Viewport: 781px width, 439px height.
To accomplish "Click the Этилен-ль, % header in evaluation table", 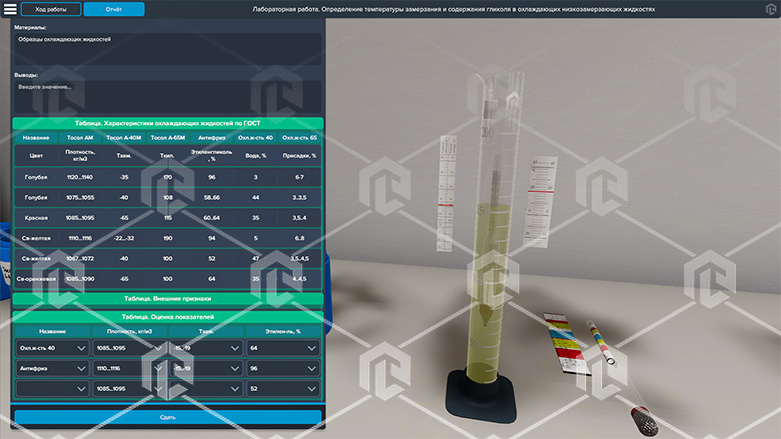I will [283, 331].
